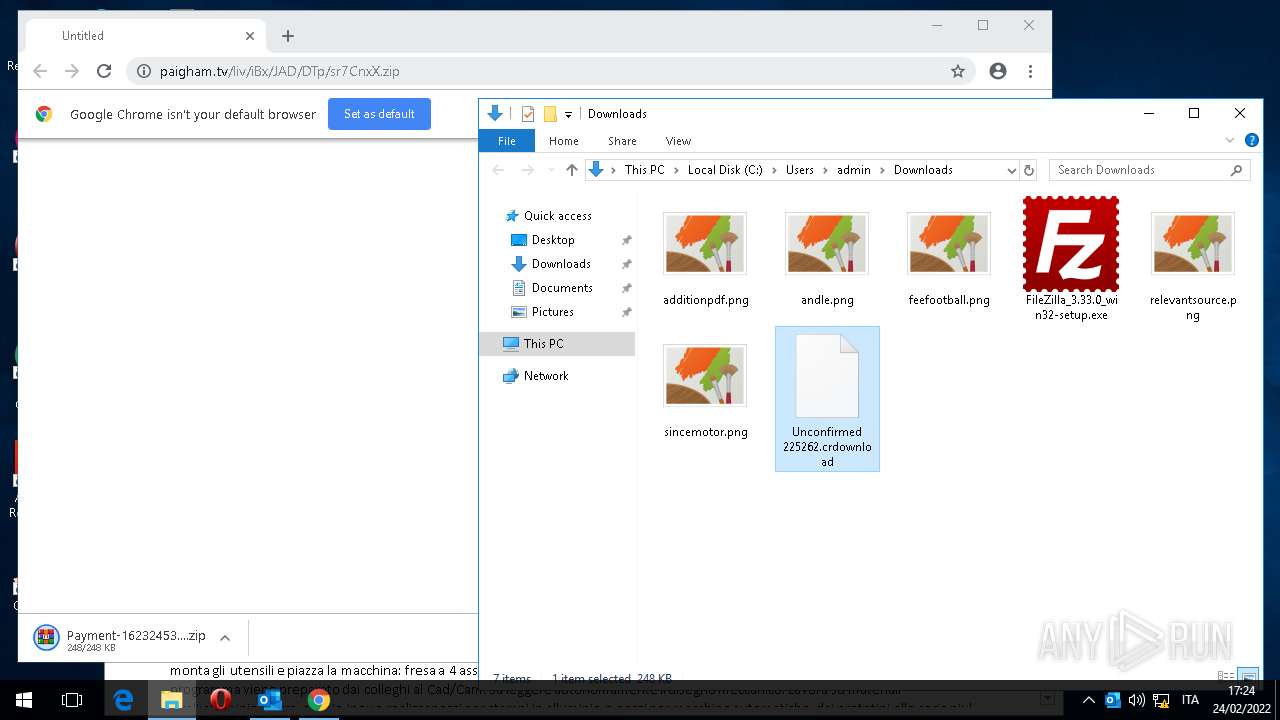This screenshot has width=1280, height=720.
Task: Expand address bar history dropdown
Action: [1011, 170]
